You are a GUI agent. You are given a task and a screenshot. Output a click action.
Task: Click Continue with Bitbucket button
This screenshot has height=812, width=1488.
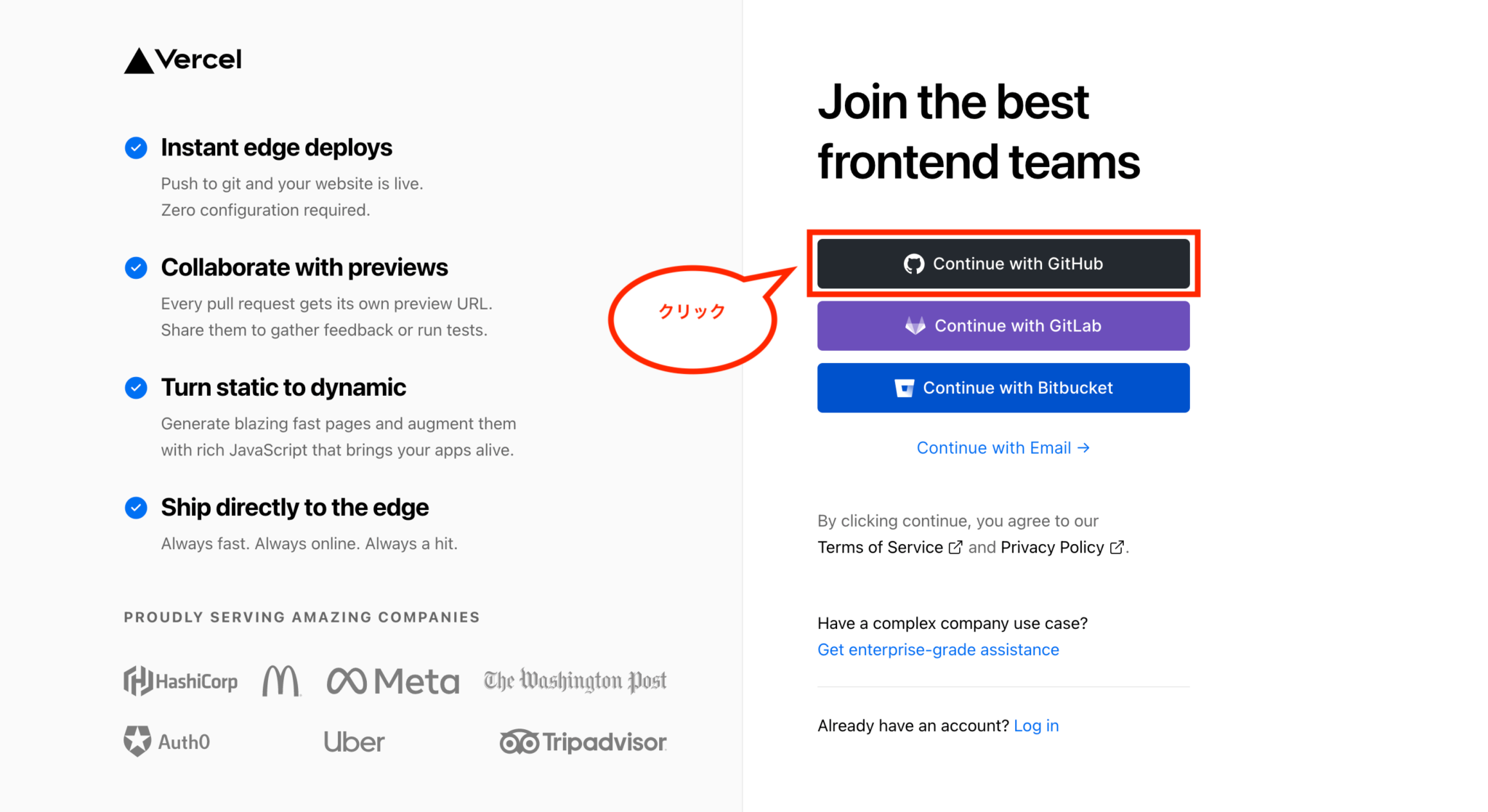coord(1003,388)
